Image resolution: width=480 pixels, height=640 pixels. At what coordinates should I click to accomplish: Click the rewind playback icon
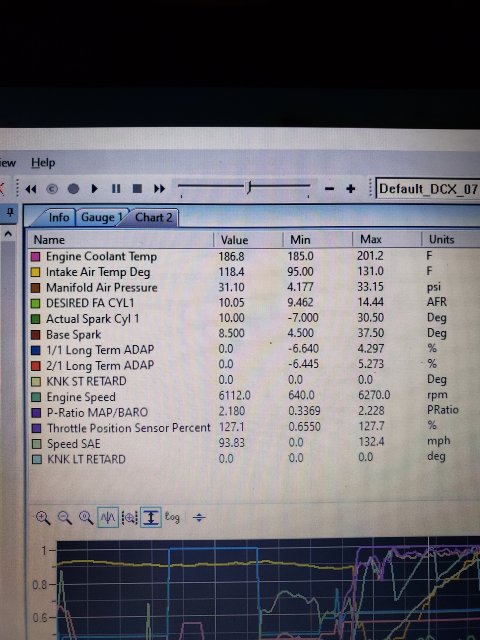(31, 189)
